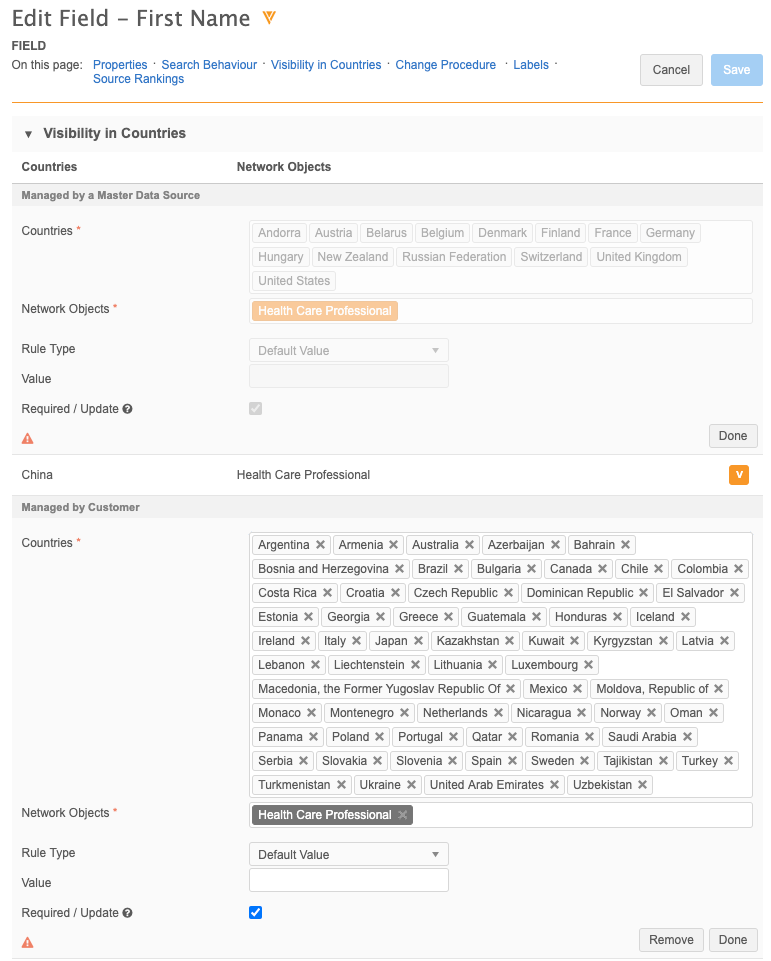771x961 pixels.
Task: Open the Rule Type dropdown in customer section
Action: 348,854
